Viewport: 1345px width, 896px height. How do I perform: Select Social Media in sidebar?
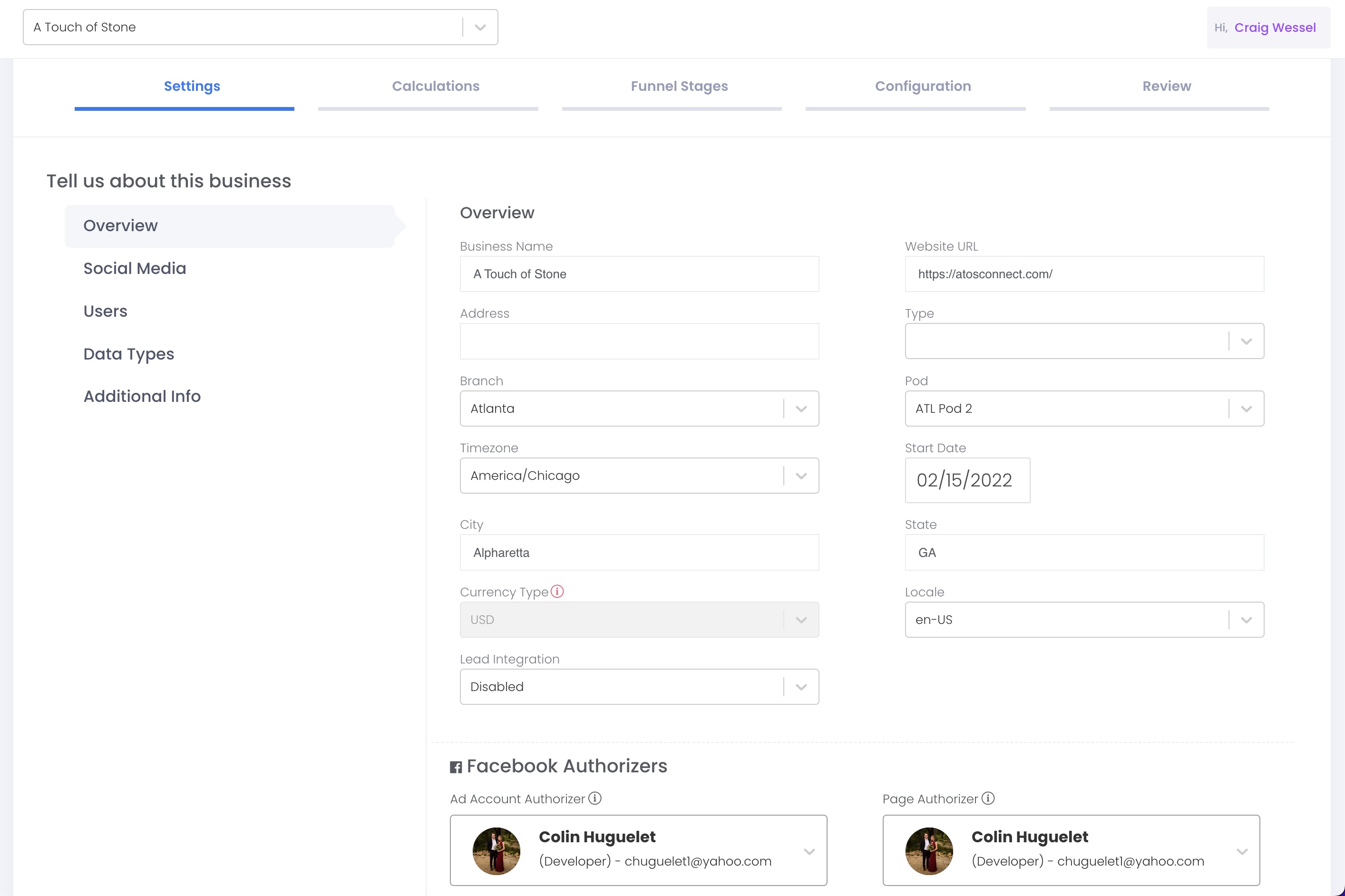coord(135,268)
